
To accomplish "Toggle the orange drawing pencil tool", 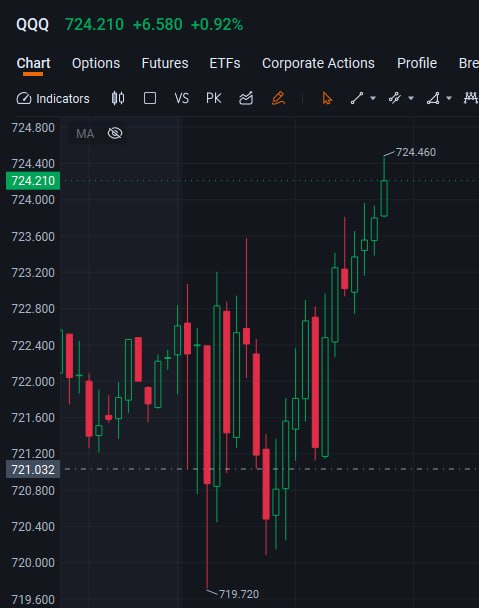I will pos(278,98).
